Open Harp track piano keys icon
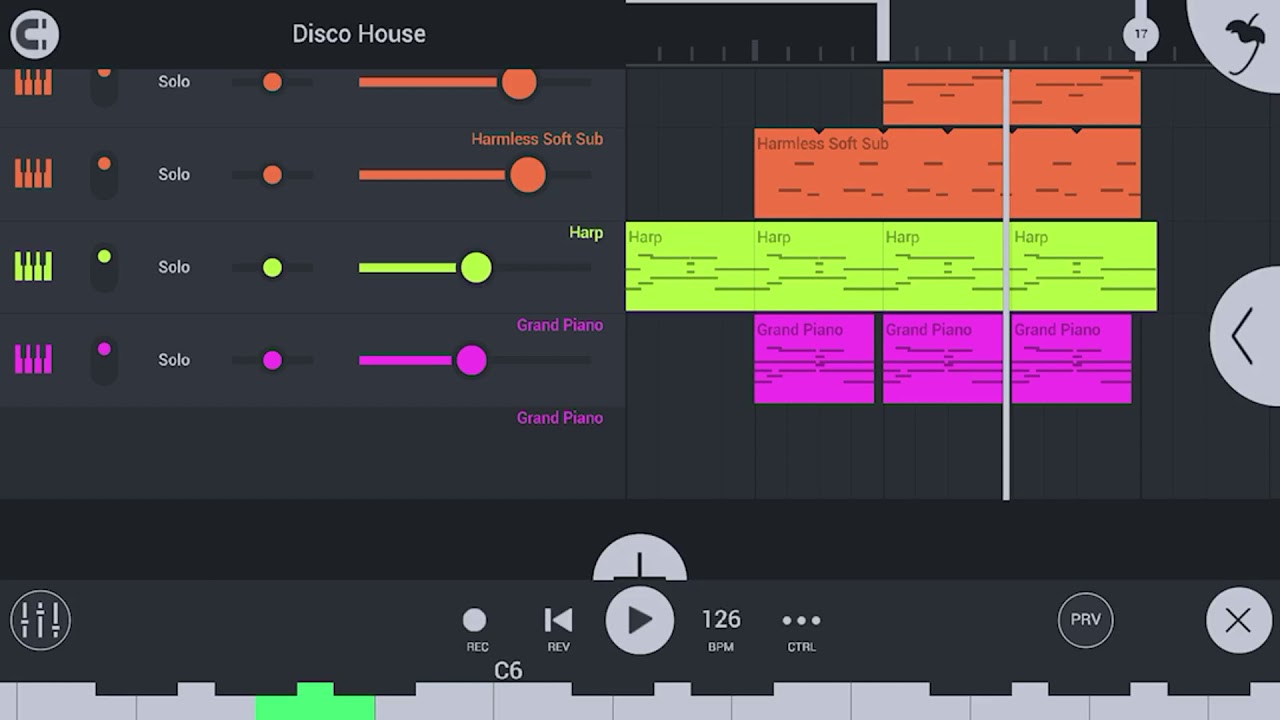Image resolution: width=1280 pixels, height=720 pixels. (x=33, y=267)
